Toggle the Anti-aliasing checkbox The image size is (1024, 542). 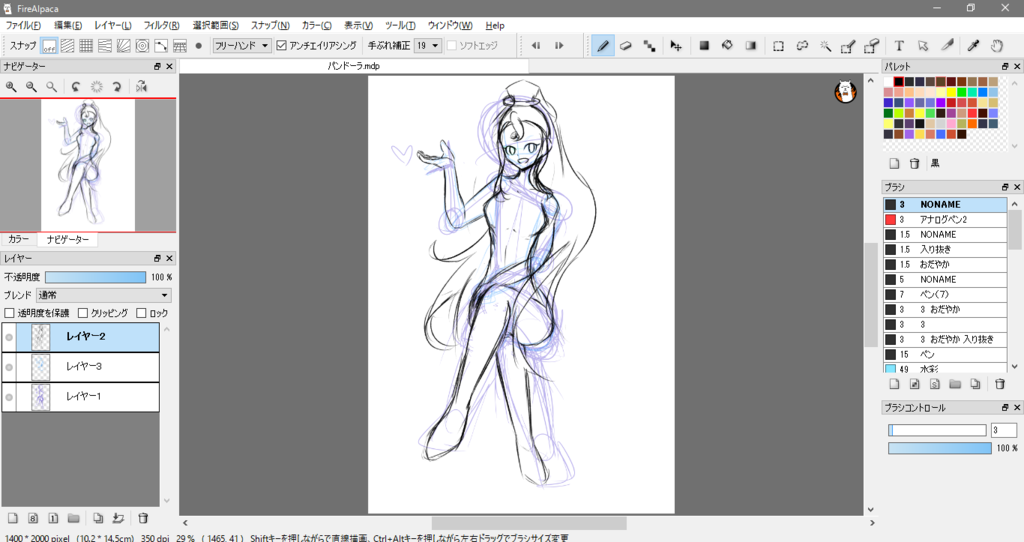(x=281, y=46)
